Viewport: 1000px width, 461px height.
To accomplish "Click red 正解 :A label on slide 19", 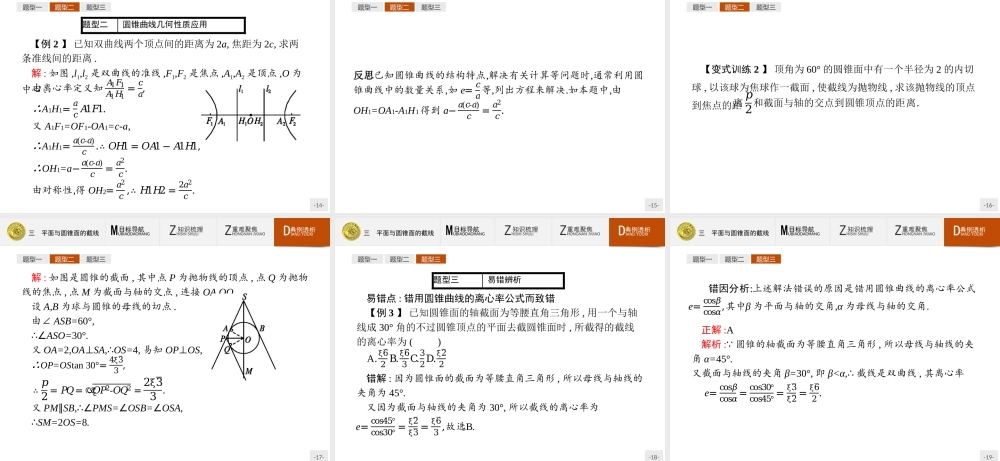I will (x=717, y=330).
